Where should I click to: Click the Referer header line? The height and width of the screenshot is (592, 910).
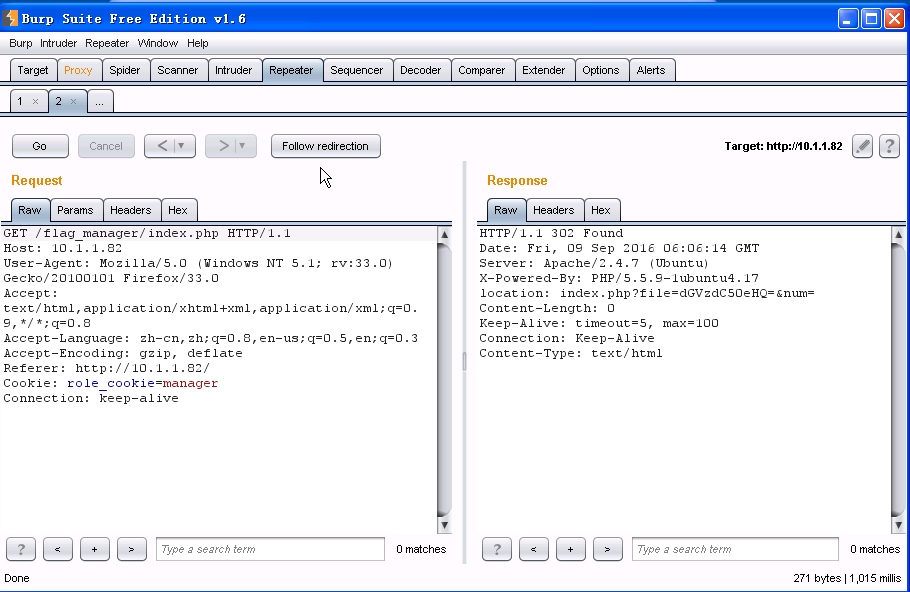pyautogui.click(x=107, y=368)
